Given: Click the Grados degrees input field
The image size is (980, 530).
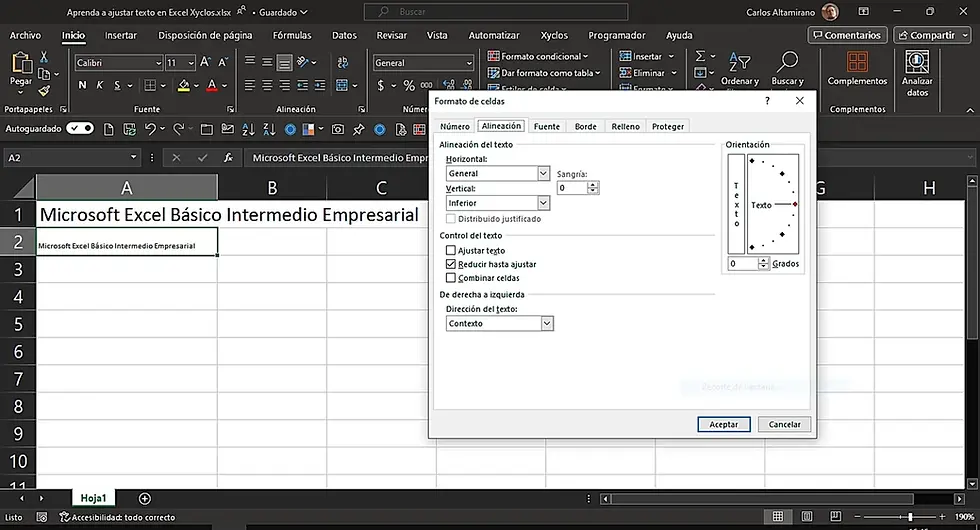Looking at the screenshot, I should tap(743, 264).
